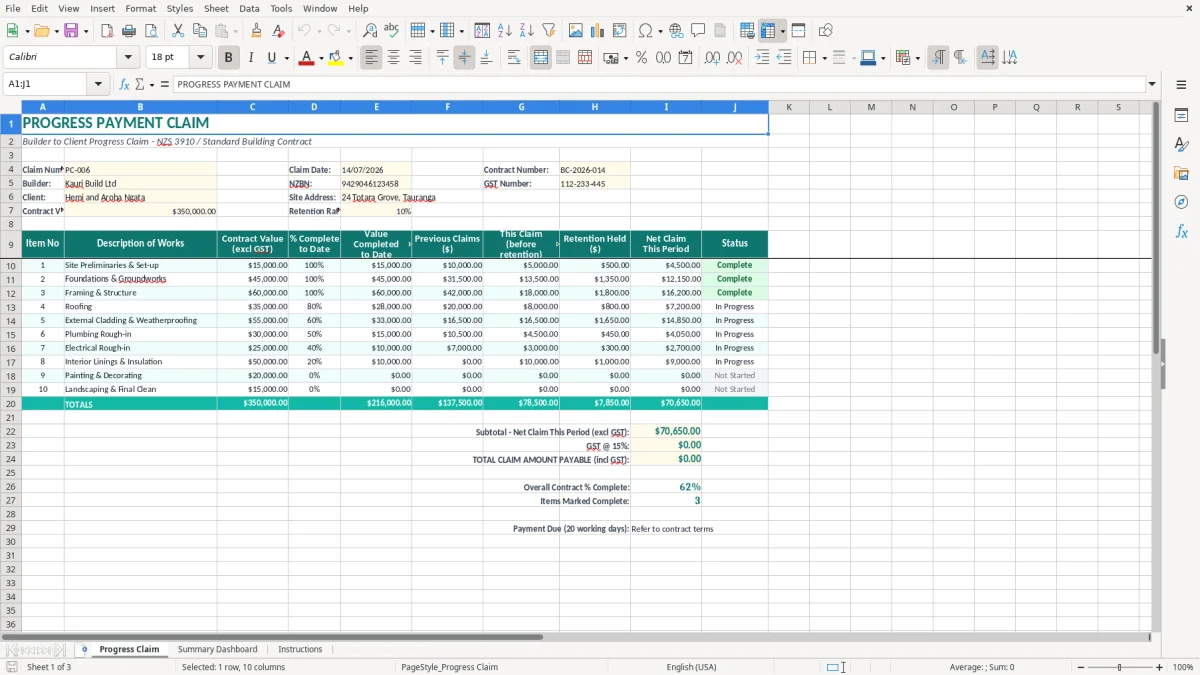Toggle Center Vertically alignment
Viewport: 1200px width, 675px height.
pyautogui.click(x=464, y=58)
